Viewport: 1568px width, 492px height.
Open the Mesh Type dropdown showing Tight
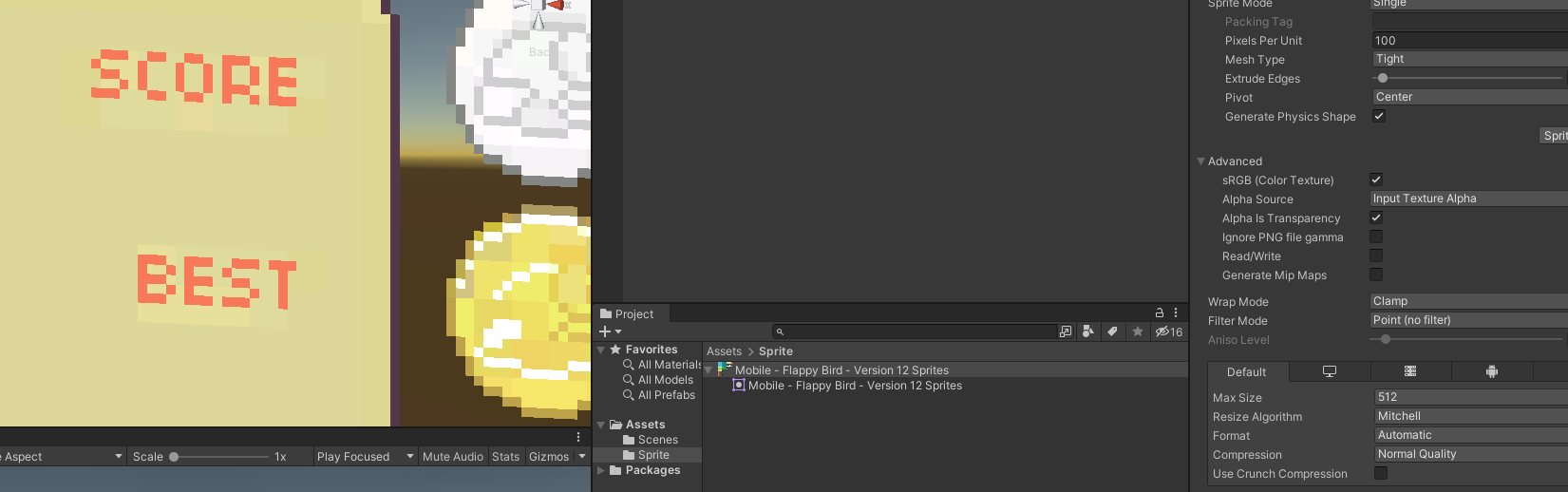(x=1469, y=59)
